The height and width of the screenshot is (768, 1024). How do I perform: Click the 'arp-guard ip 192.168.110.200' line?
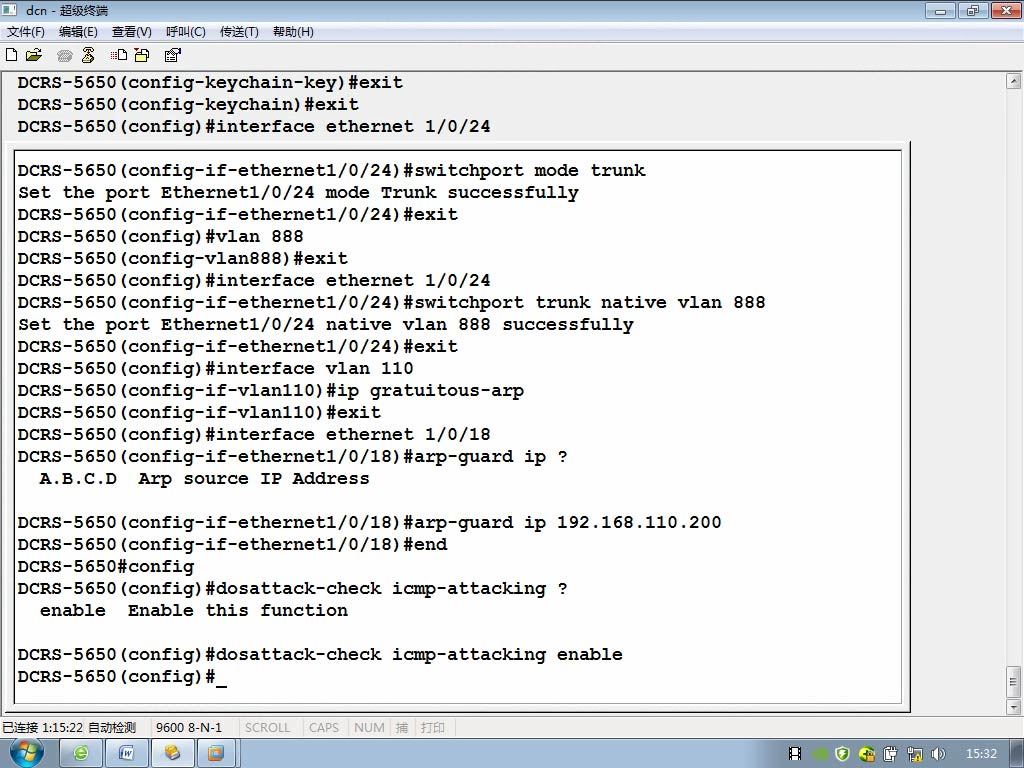(x=369, y=522)
